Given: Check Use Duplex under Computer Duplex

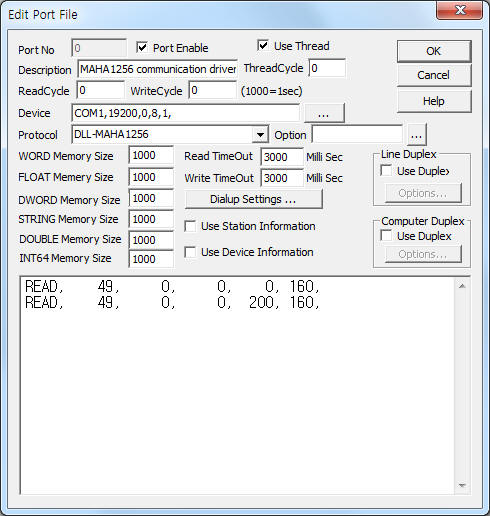Looking at the screenshot, I should (386, 236).
